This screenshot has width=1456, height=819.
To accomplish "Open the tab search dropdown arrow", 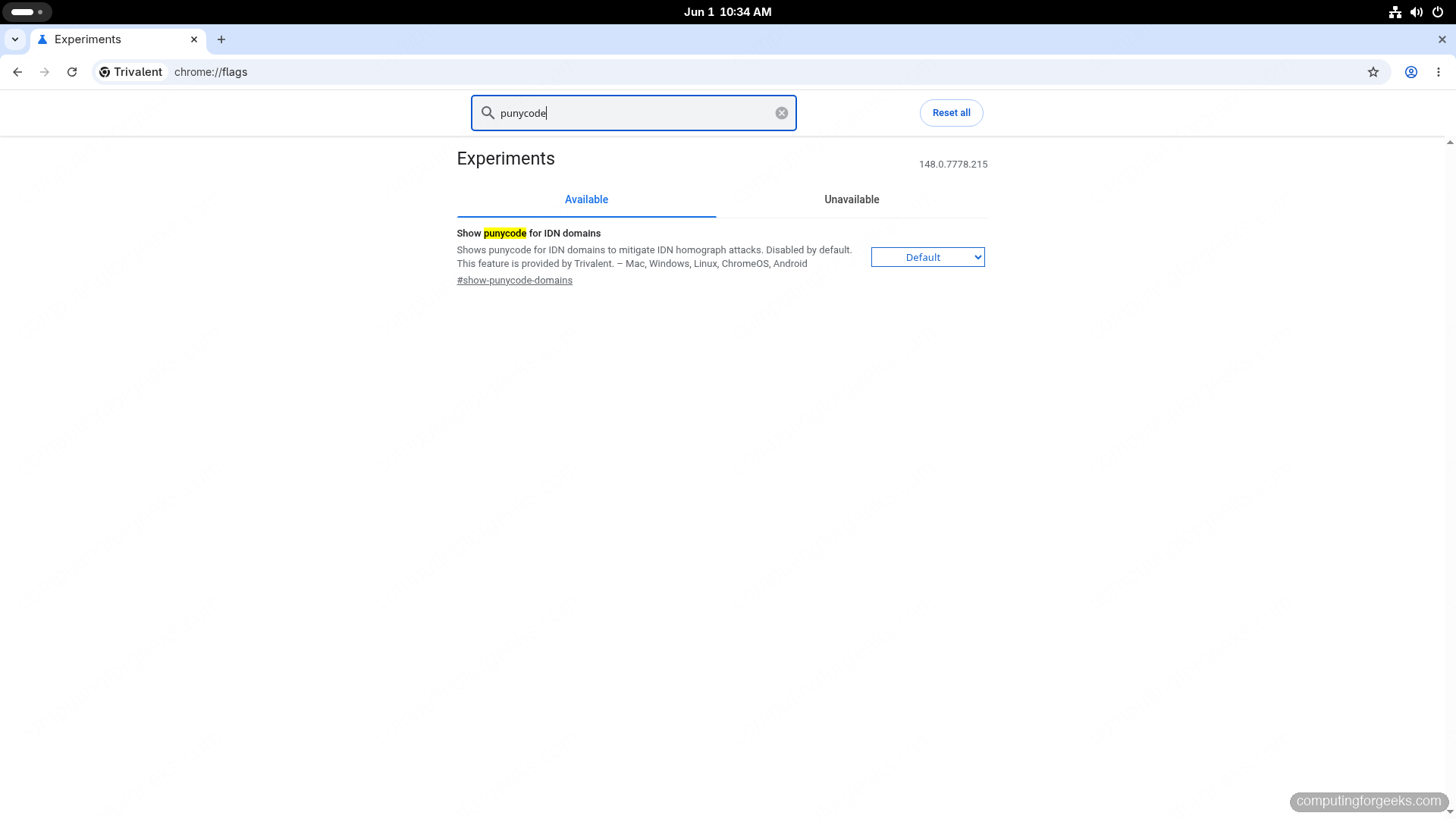I will 15,39.
